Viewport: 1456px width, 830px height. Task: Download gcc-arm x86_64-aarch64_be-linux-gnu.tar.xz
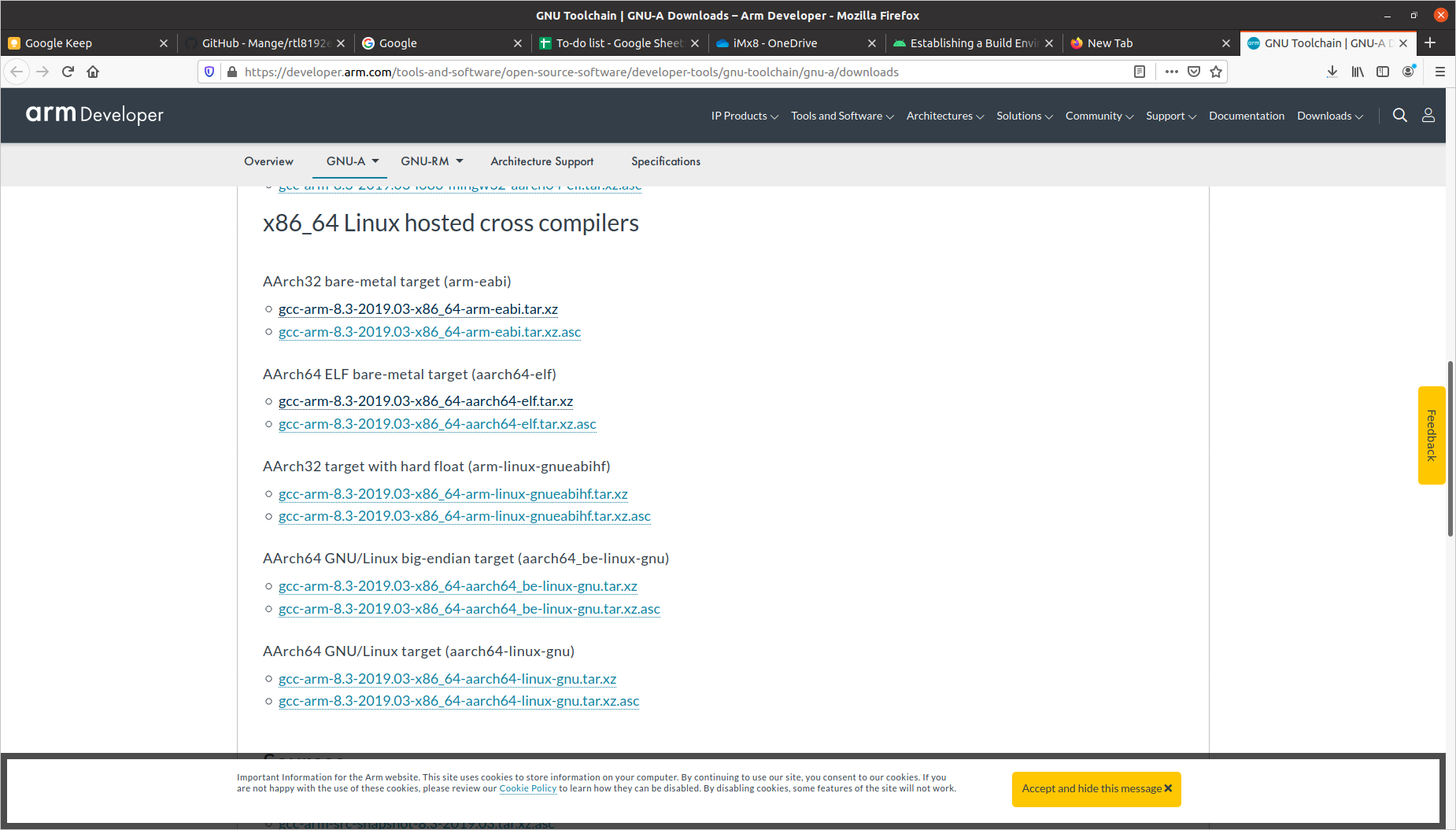pos(458,586)
